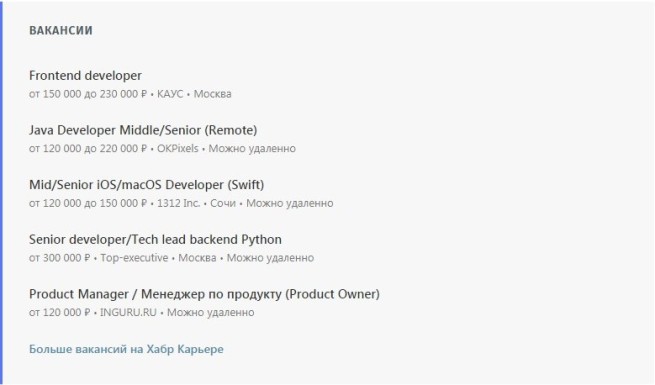This screenshot has height=385, width=655.
Task: Click company name OKPixels
Action: (178, 149)
